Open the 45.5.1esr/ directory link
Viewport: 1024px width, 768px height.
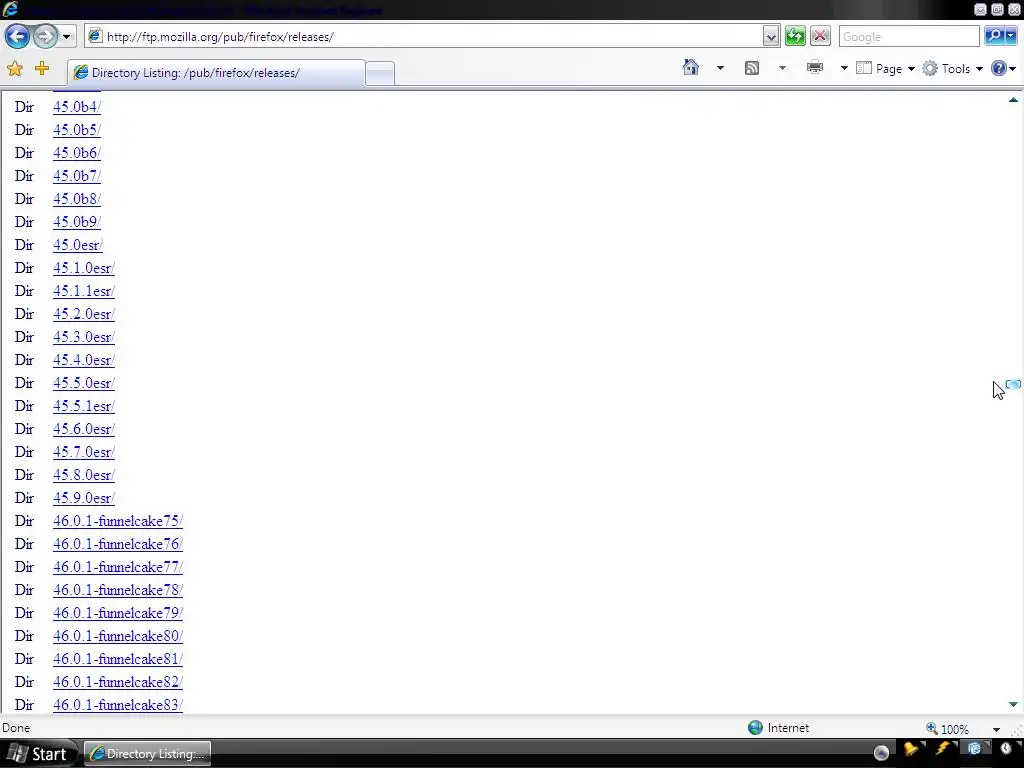[84, 406]
